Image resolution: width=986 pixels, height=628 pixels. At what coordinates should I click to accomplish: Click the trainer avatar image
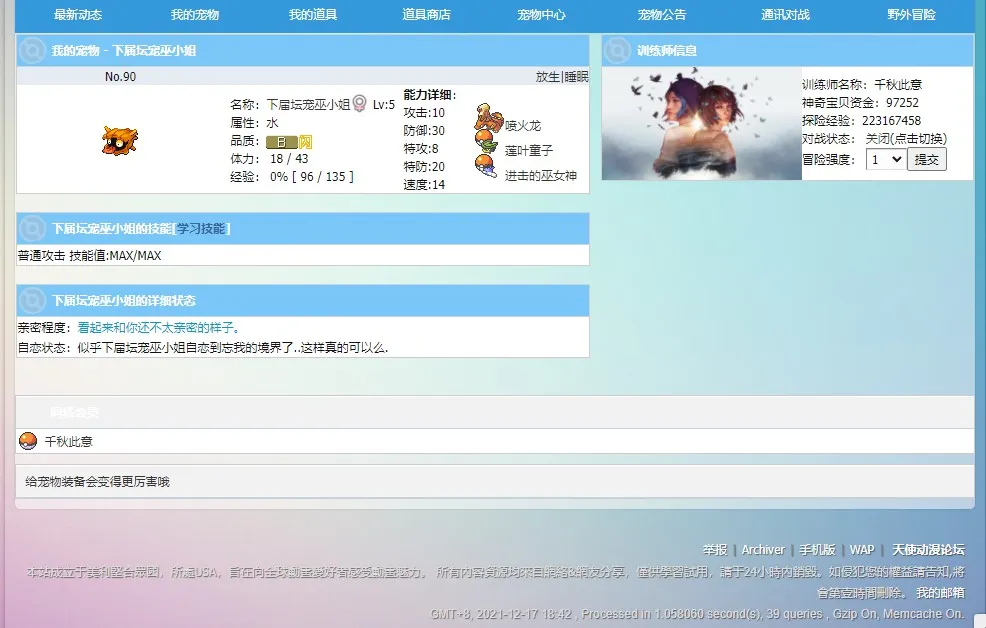pyautogui.click(x=701, y=123)
